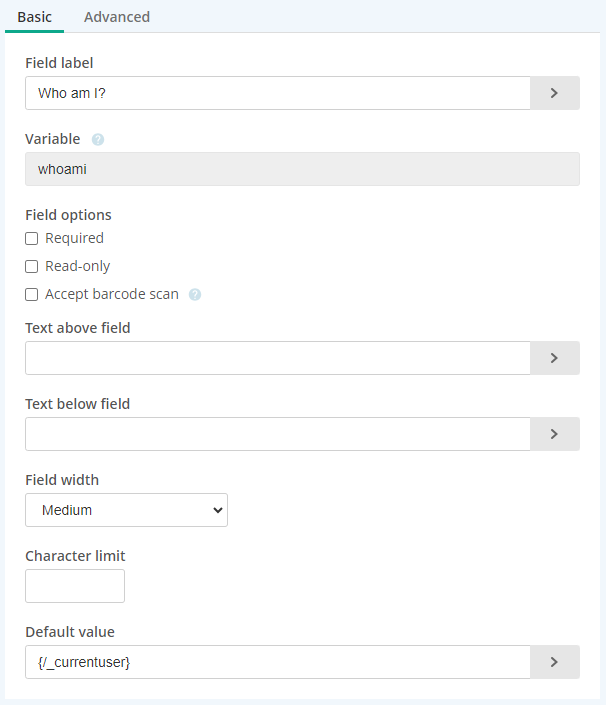The image size is (606, 705).
Task: Open the arrow button for Default value
Action: point(554,662)
